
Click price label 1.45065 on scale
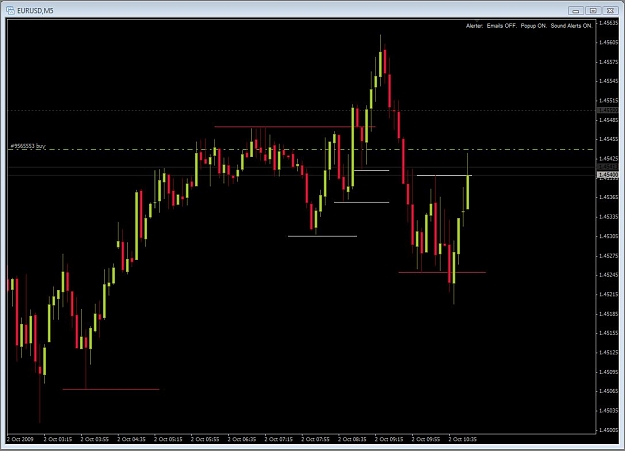tap(609, 391)
